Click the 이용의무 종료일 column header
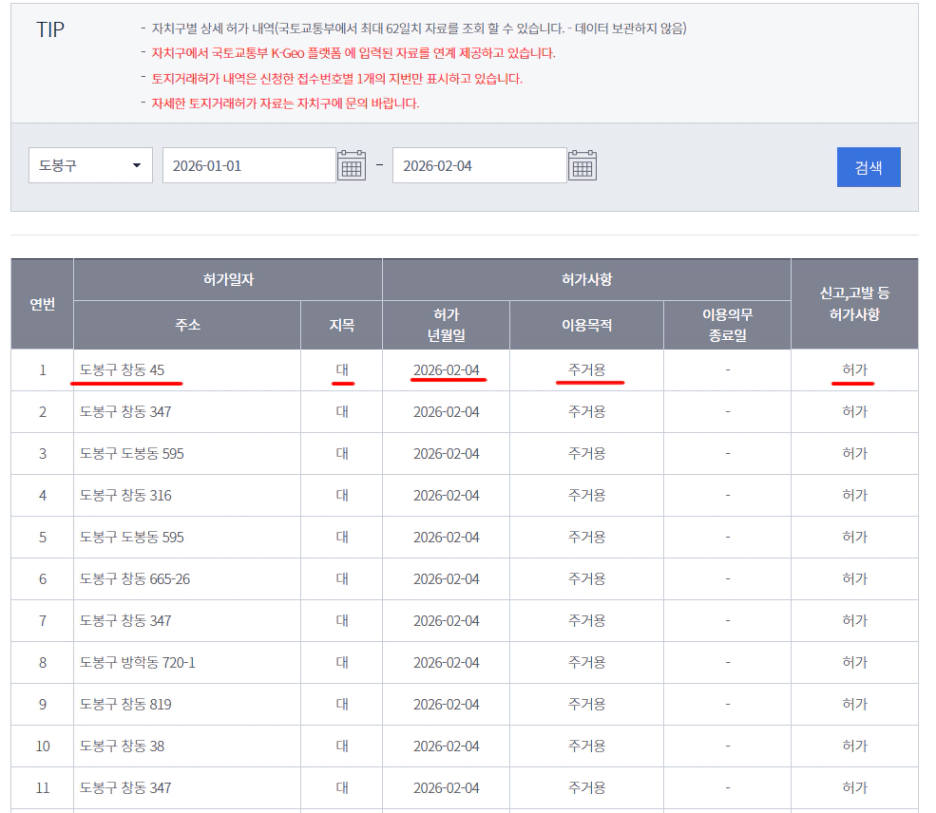The width and height of the screenshot is (936, 813). 727,325
